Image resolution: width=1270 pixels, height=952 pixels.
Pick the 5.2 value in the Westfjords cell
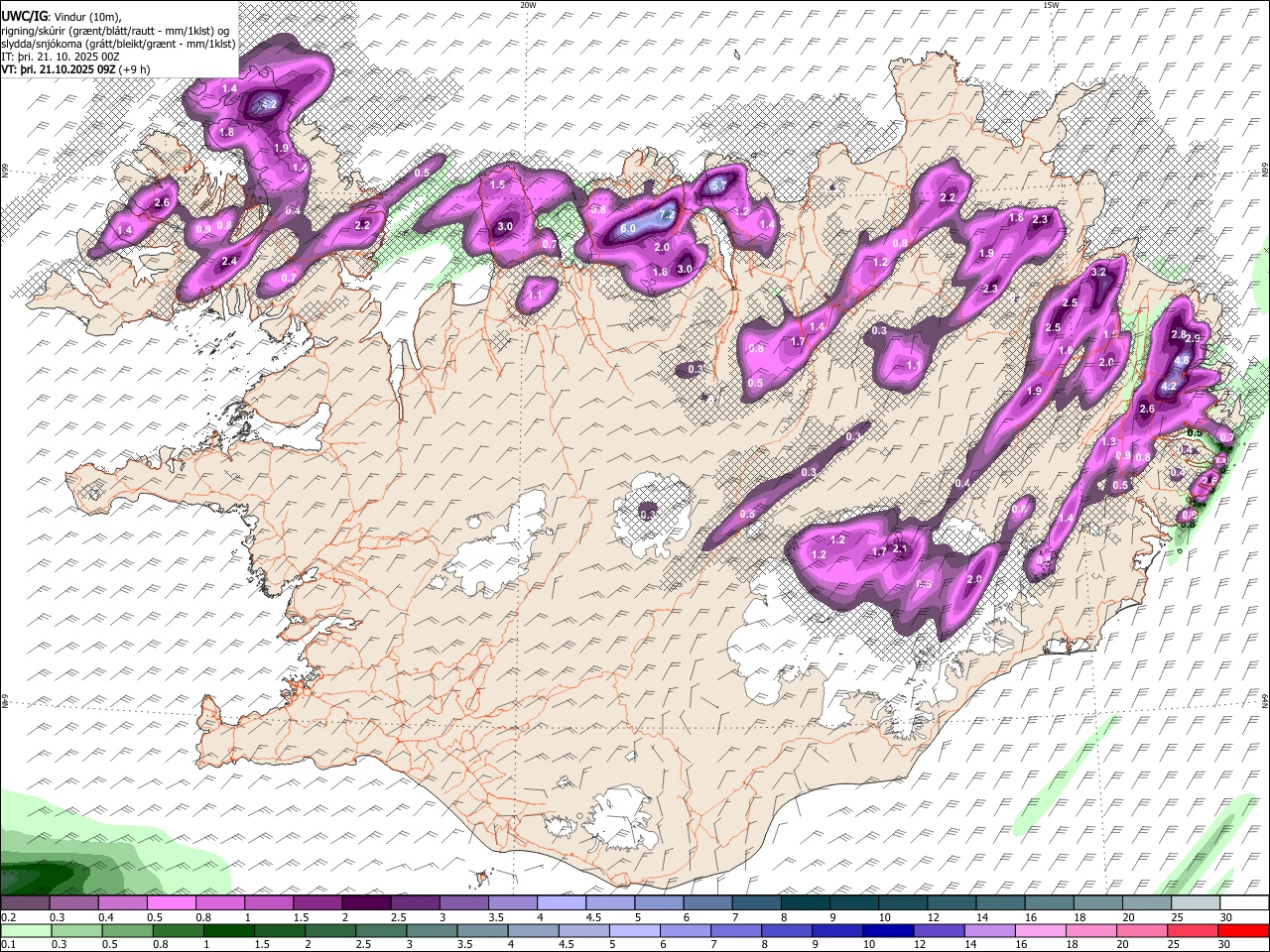(x=269, y=103)
